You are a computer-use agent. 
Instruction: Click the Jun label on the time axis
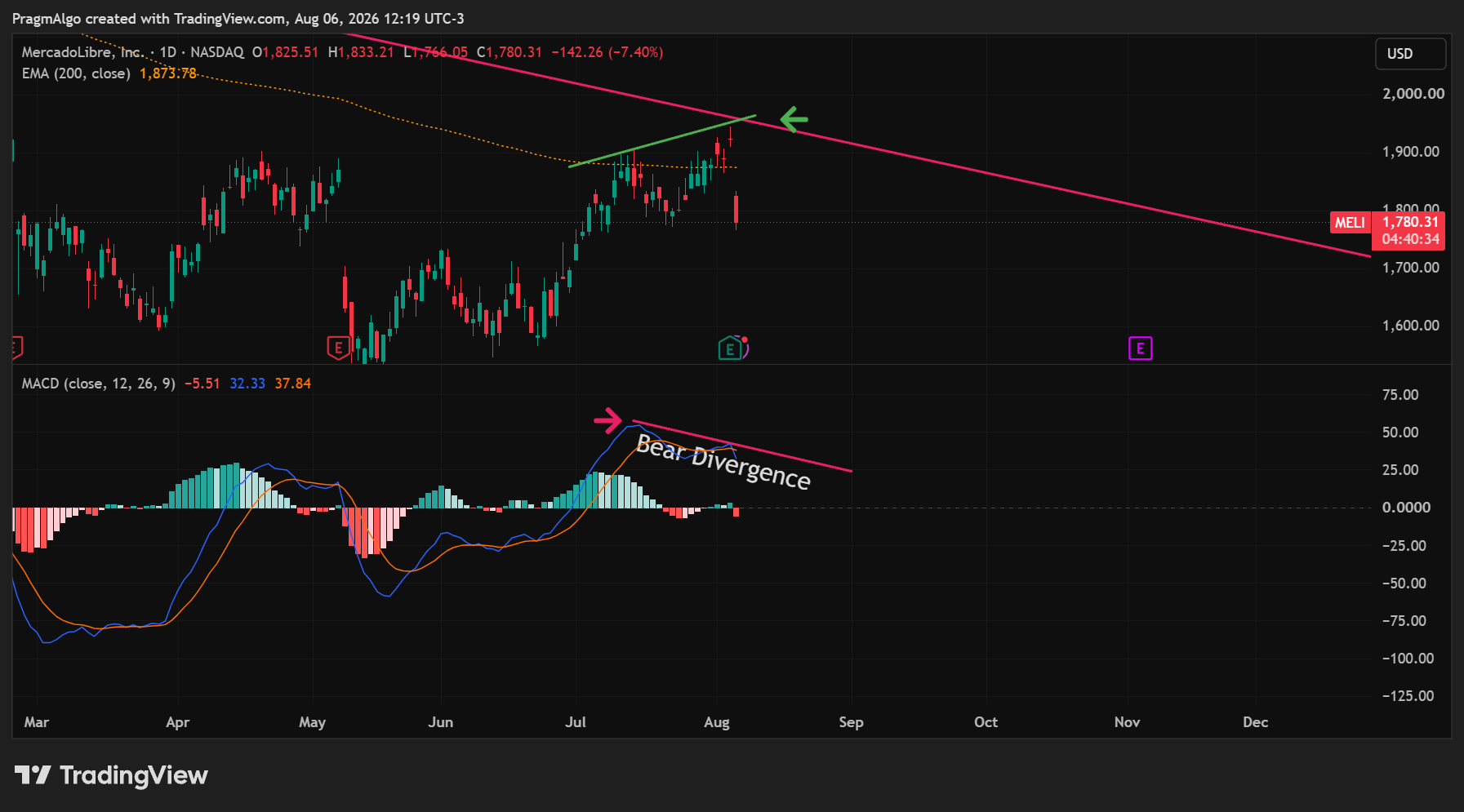click(441, 722)
